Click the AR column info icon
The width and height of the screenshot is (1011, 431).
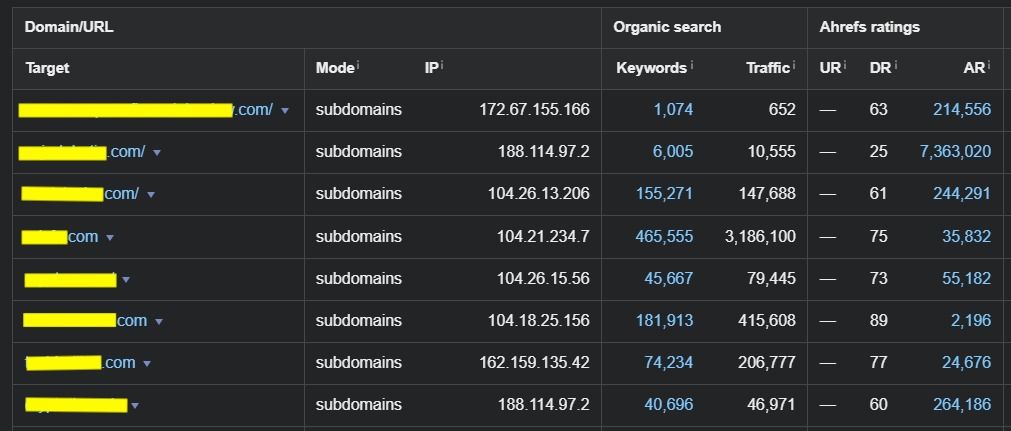988,65
